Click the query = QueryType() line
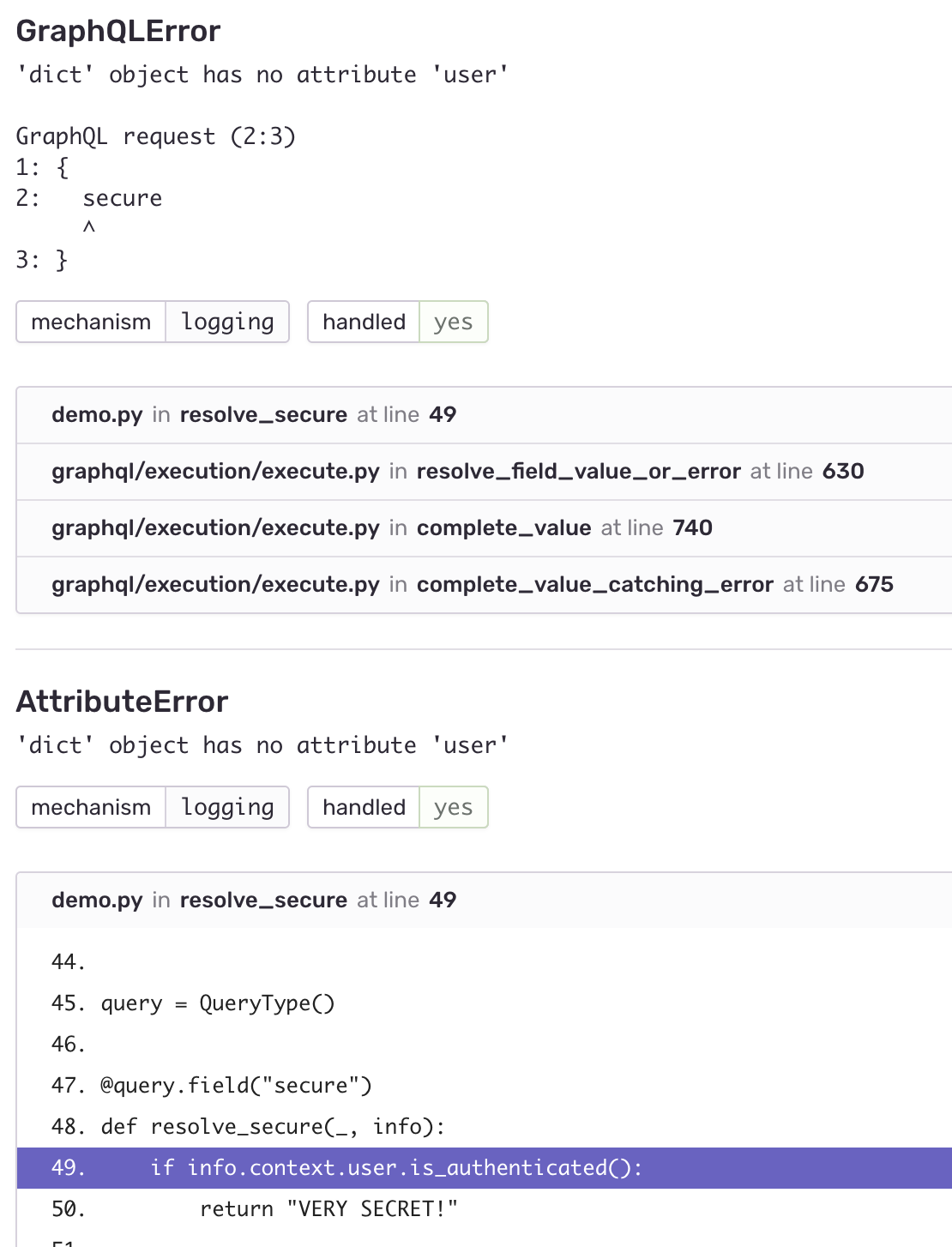This screenshot has height=1247, width=952. pyautogui.click(x=218, y=1003)
